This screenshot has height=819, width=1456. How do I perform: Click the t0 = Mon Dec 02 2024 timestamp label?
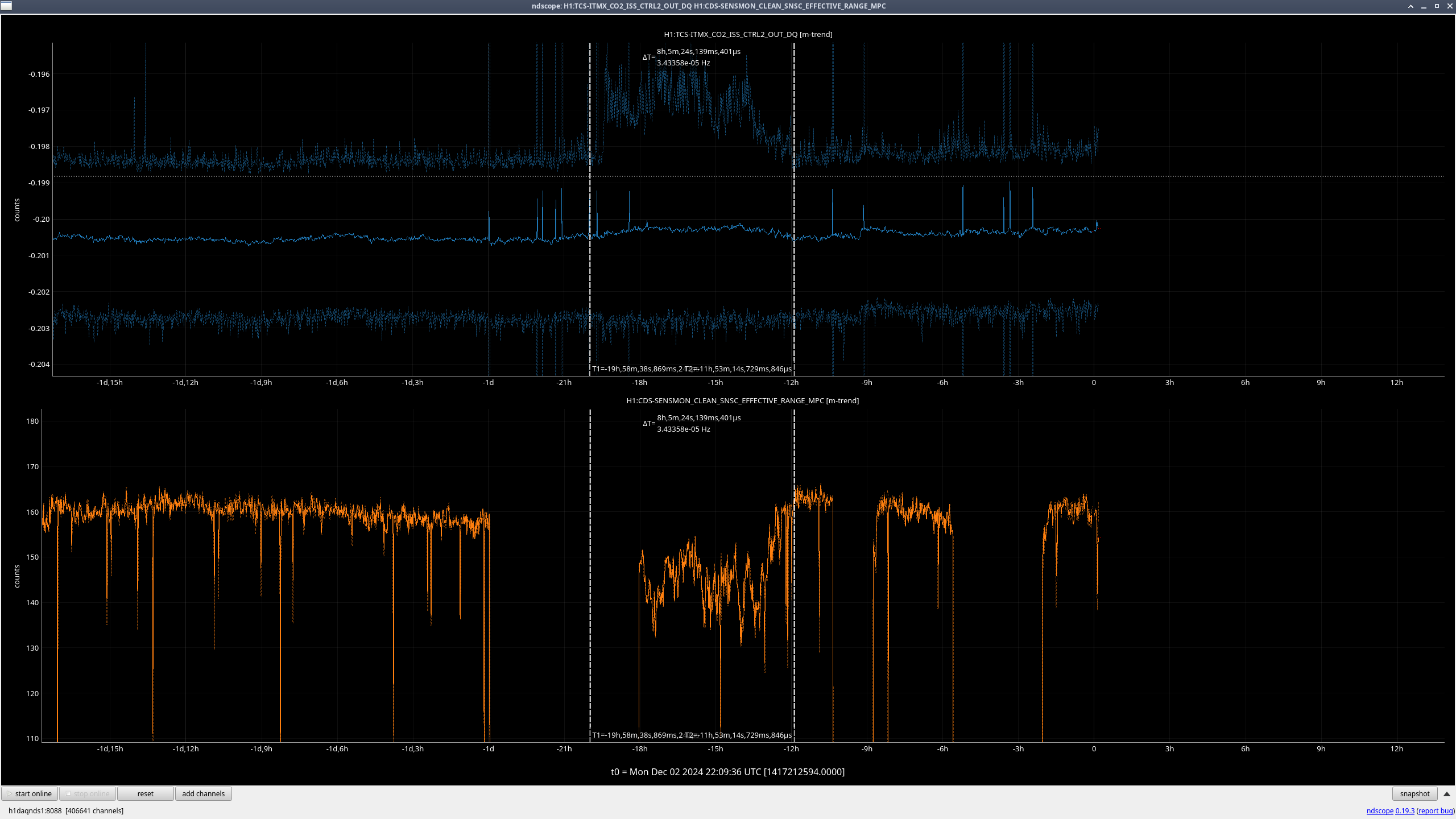coord(727,772)
